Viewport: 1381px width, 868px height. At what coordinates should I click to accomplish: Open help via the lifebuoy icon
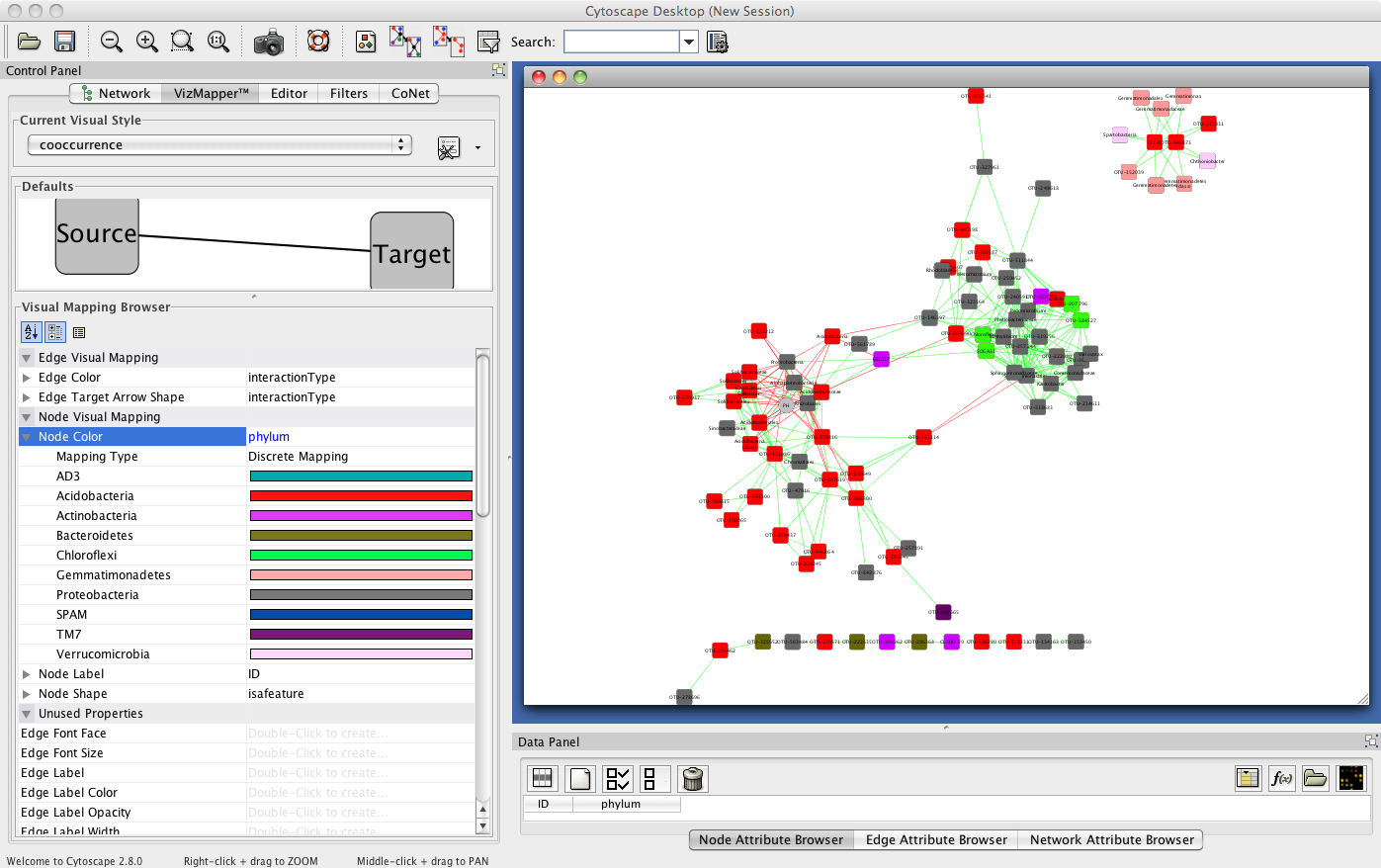[318, 42]
